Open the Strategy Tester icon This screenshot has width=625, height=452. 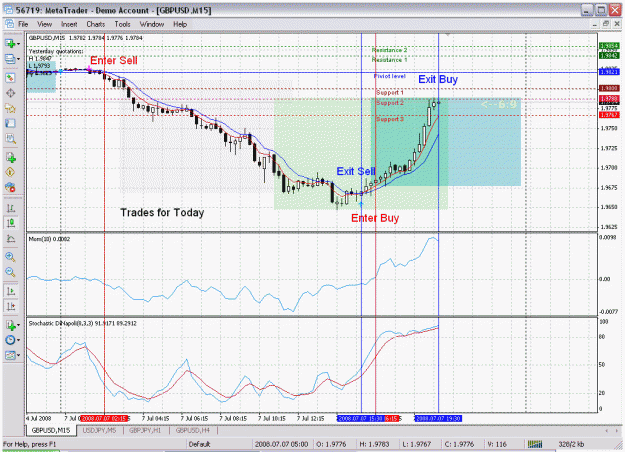pos(10,138)
